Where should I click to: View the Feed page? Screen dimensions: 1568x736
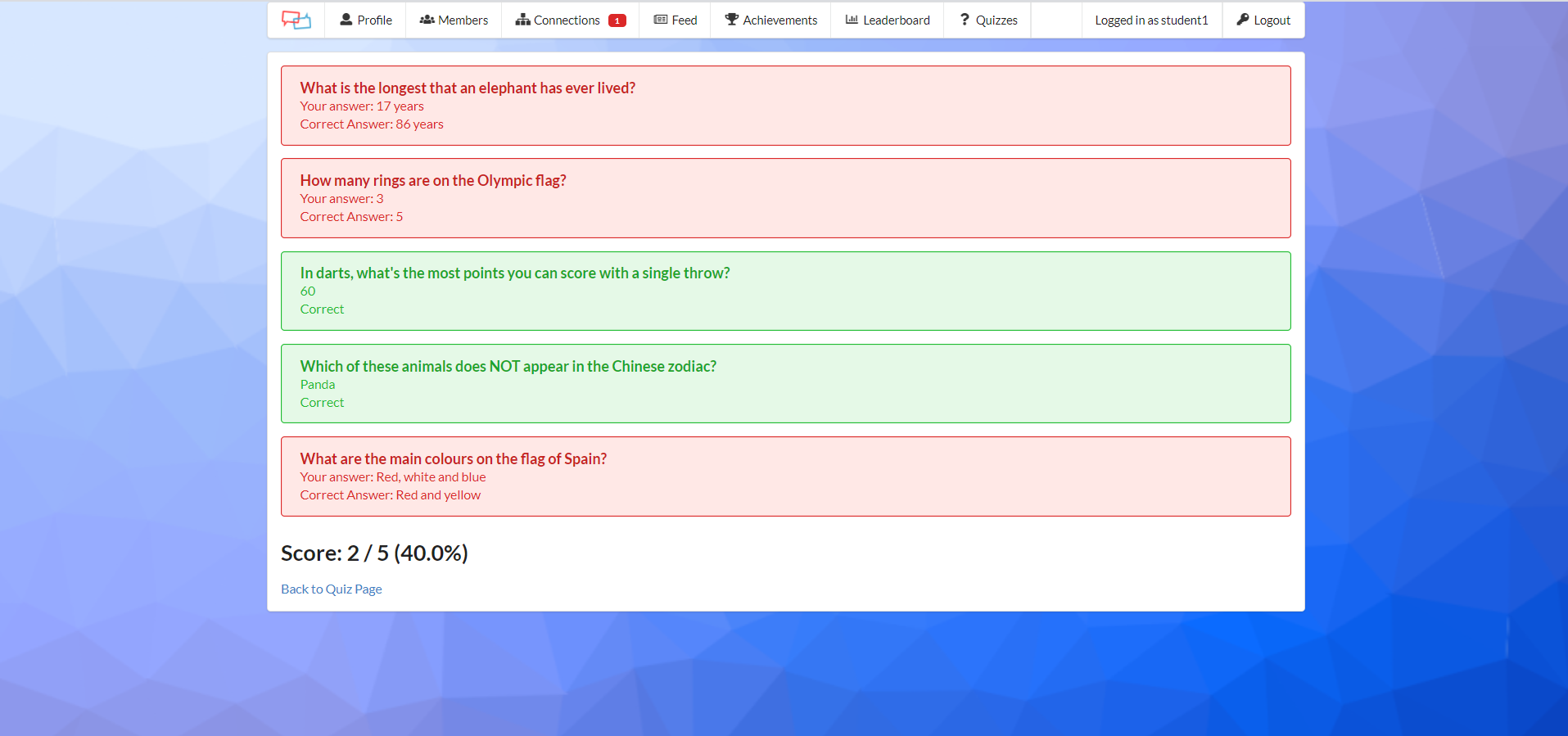coord(676,20)
